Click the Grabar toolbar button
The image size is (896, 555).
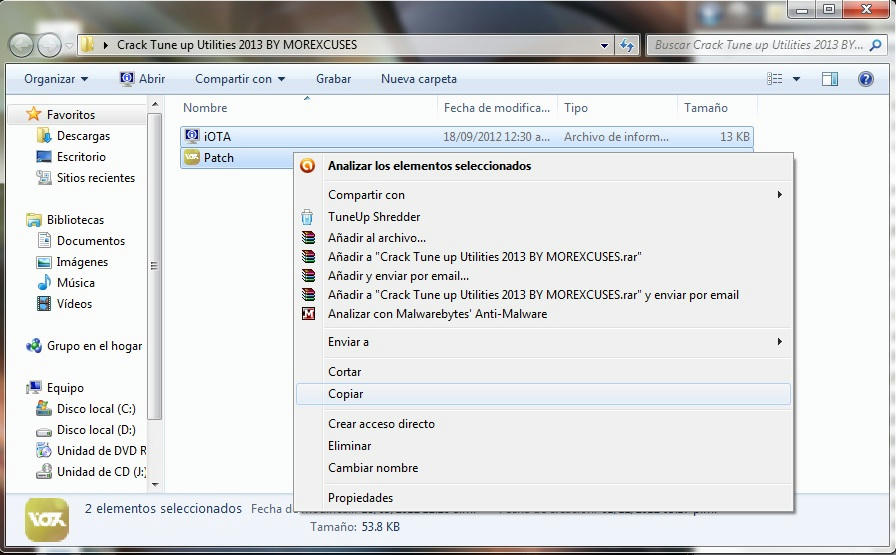point(333,79)
